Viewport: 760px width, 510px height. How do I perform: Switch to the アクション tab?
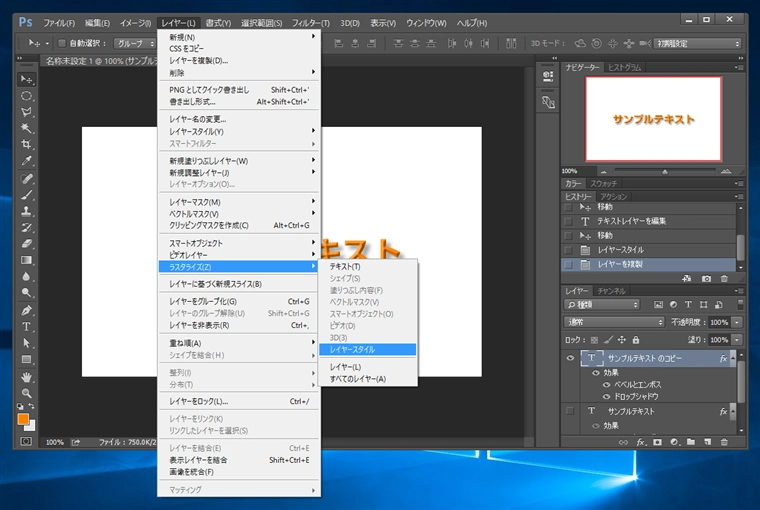point(613,196)
